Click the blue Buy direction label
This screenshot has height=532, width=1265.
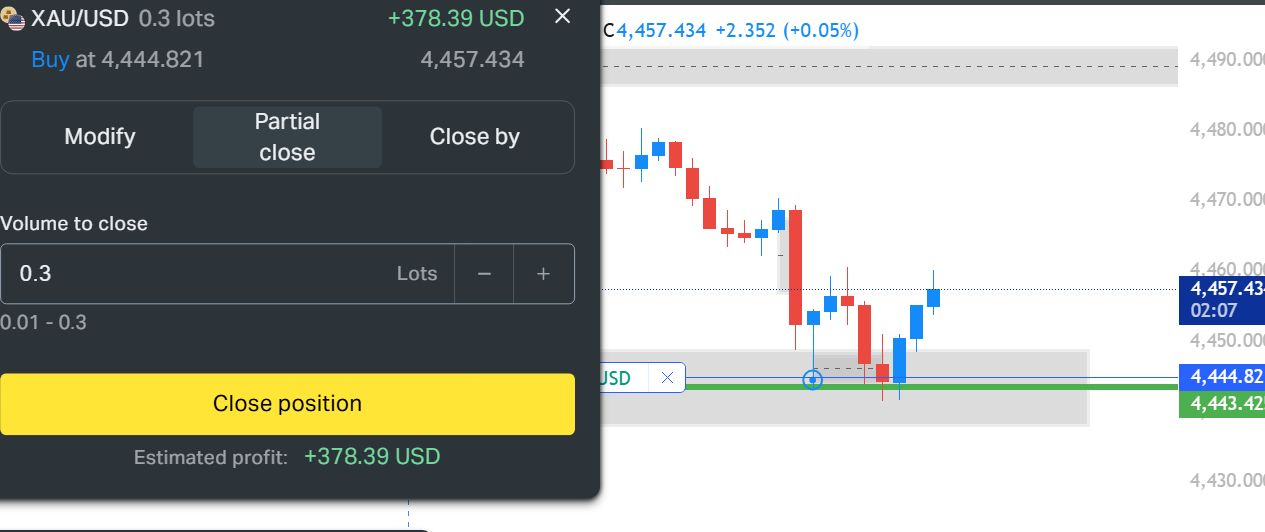click(50, 60)
